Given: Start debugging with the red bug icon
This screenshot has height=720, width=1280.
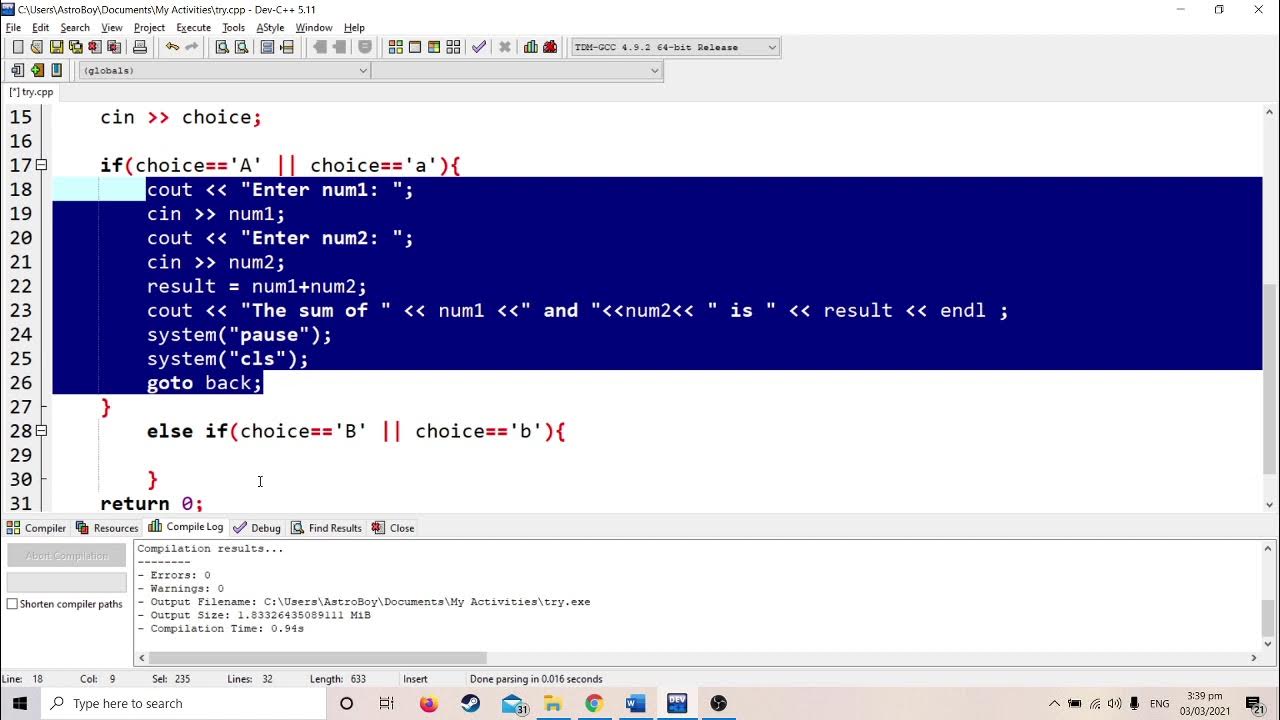Looking at the screenshot, I should tap(550, 47).
